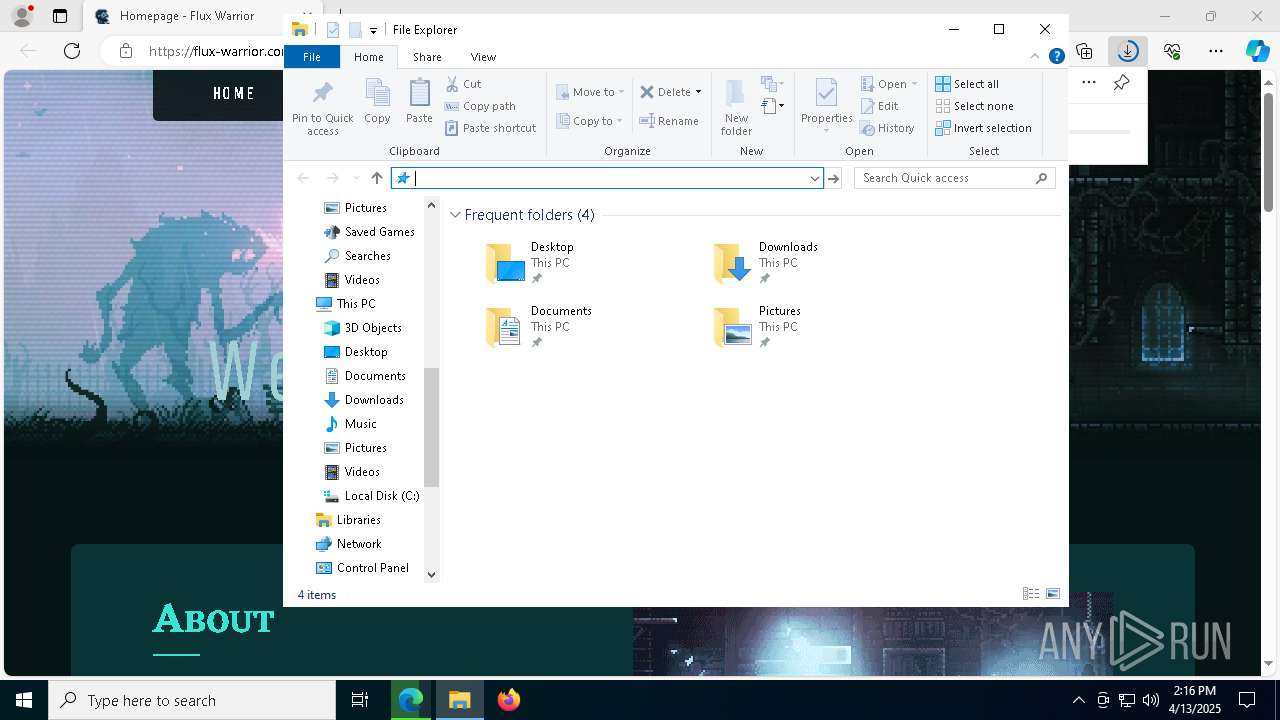The width and height of the screenshot is (1280, 720).
Task: Open the Properties ribbon button
Action: point(826,104)
